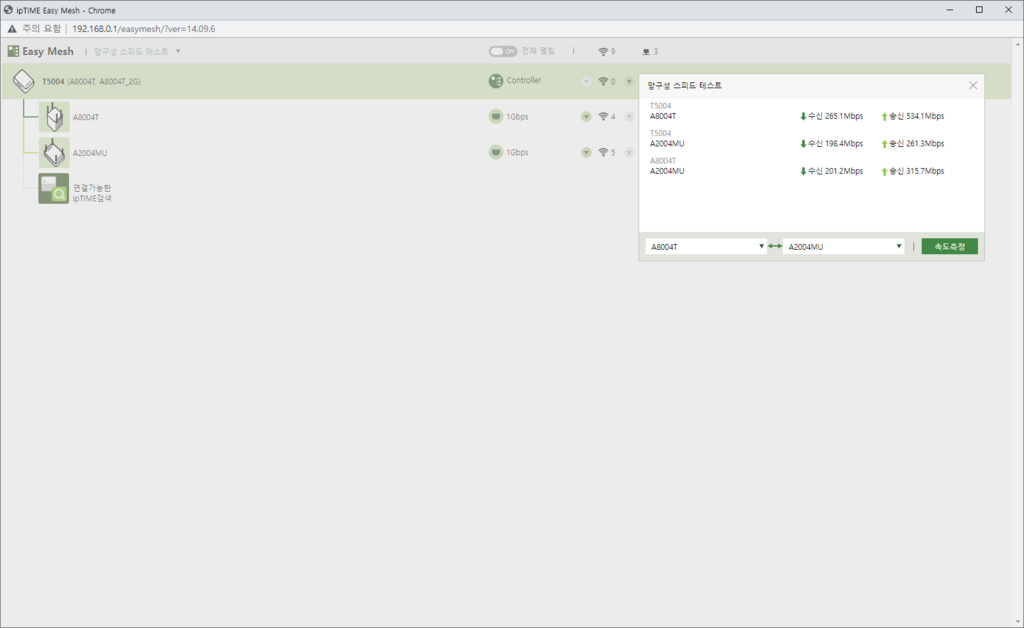Select the T5004 row name in the tree

(91, 82)
